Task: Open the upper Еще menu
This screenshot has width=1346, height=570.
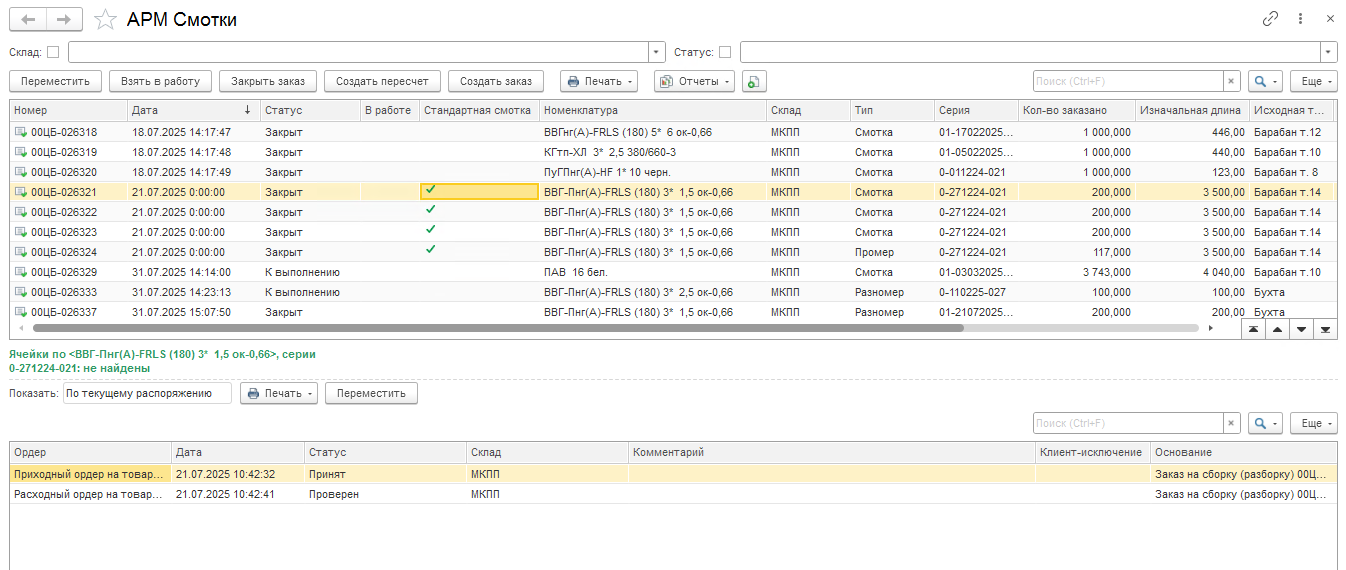Action: [1313, 81]
